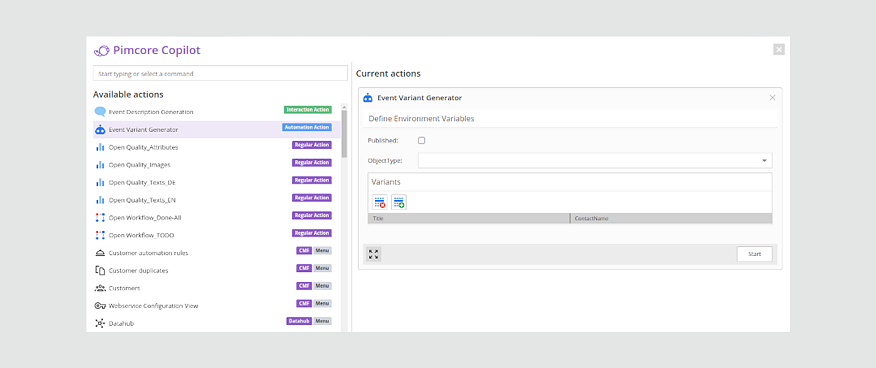Viewport: 876px width, 368px height.
Task: Choose Open Workflow_TODO action
Action: coord(217,235)
